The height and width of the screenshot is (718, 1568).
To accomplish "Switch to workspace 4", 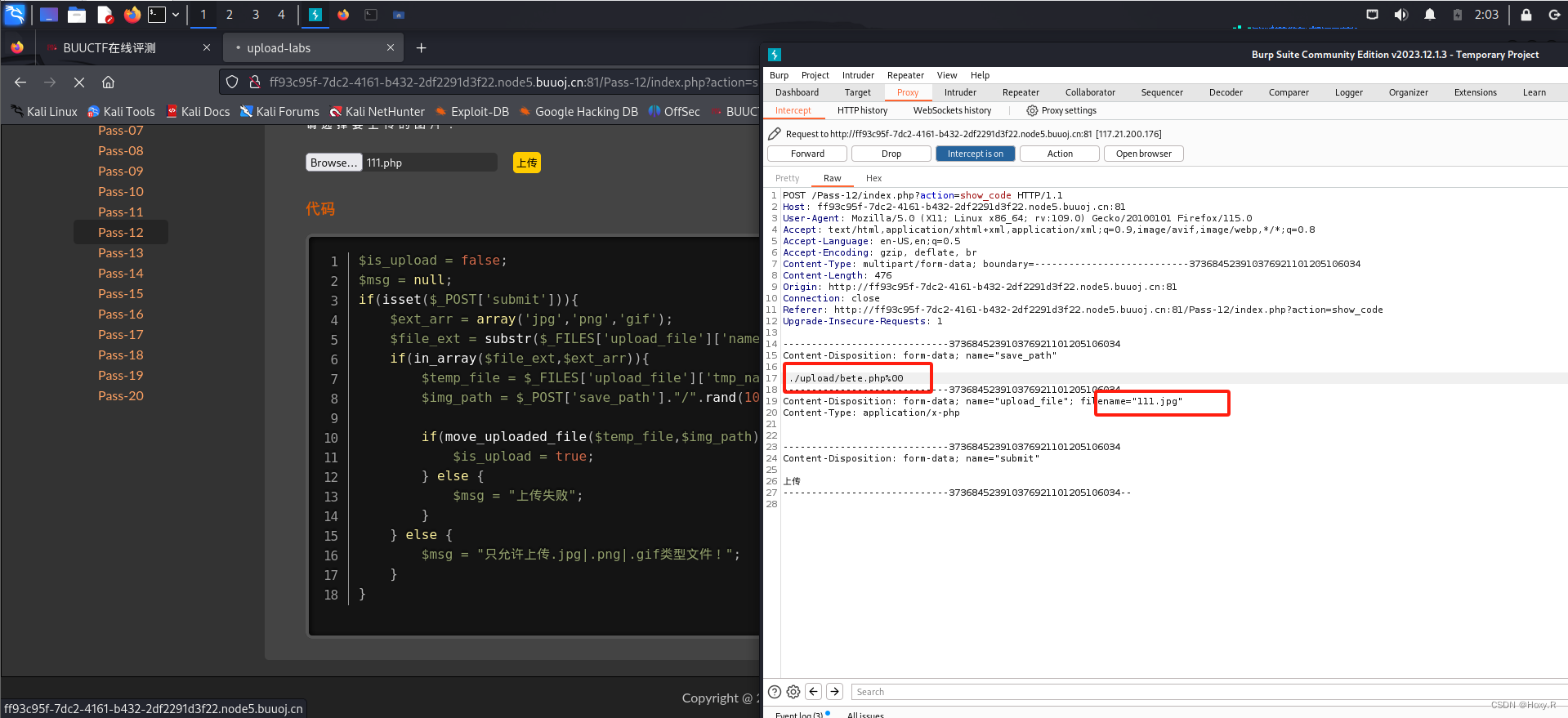I will [281, 15].
